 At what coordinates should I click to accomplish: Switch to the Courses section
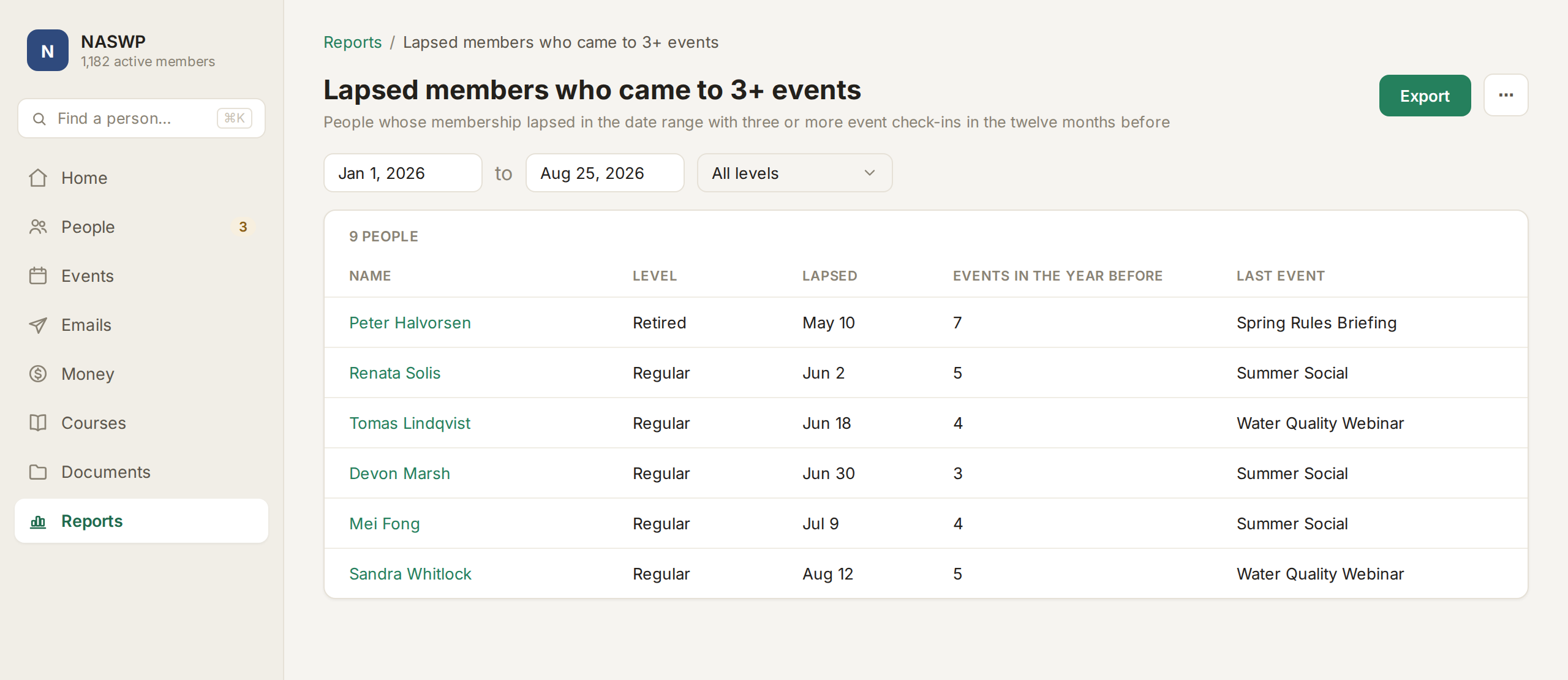(141, 423)
